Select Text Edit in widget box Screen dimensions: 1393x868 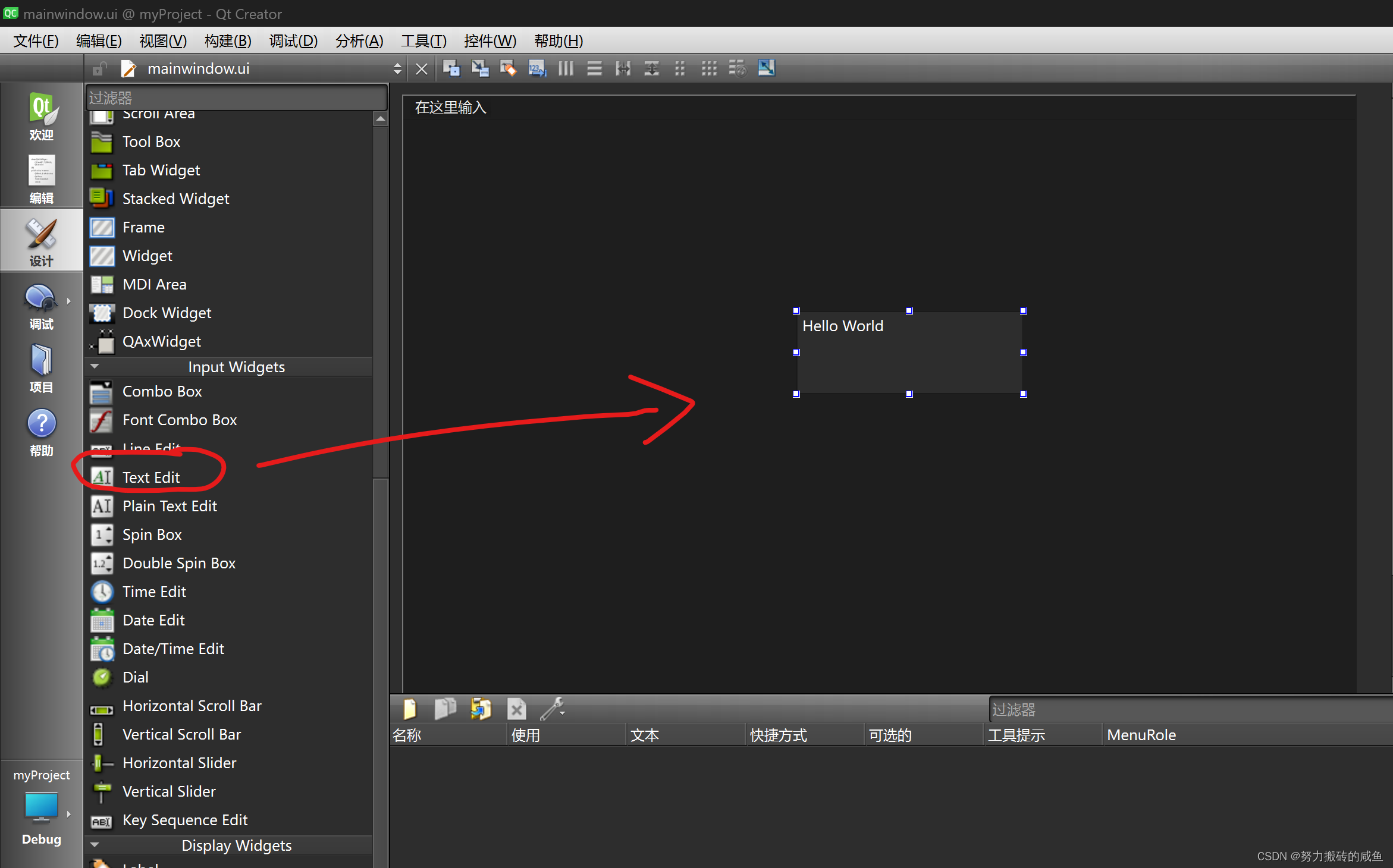click(151, 477)
